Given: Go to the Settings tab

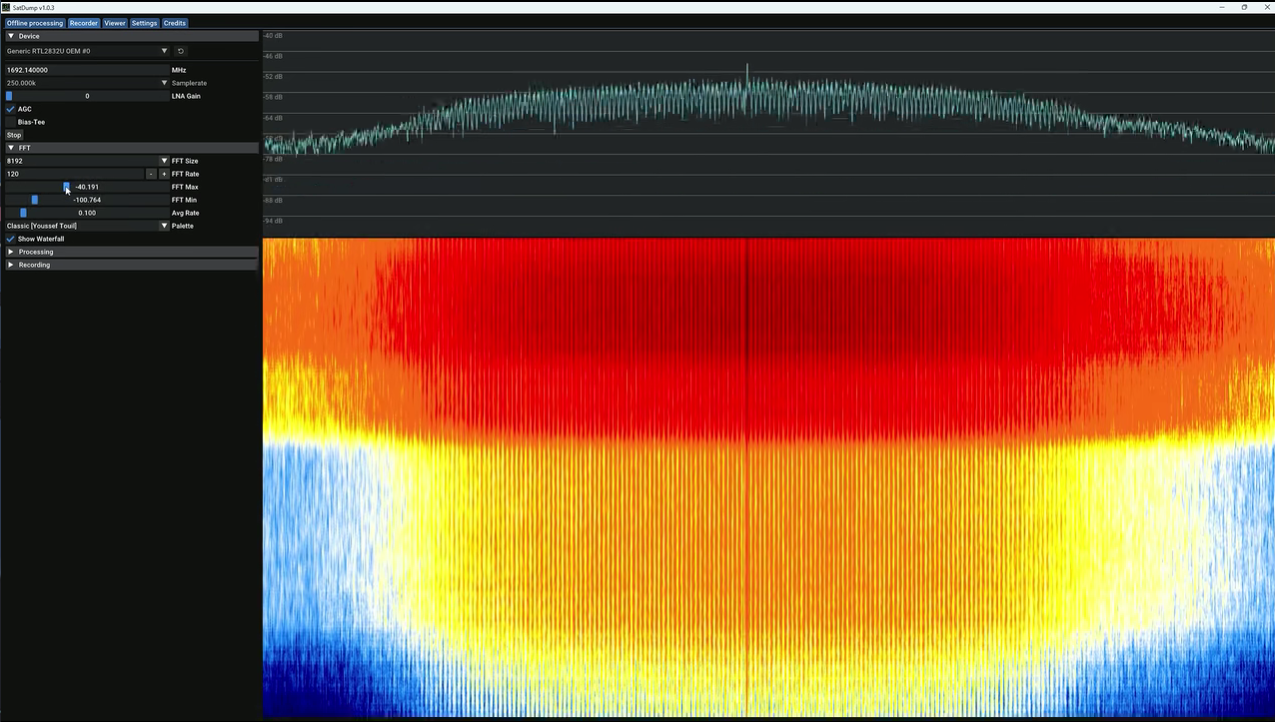Looking at the screenshot, I should pos(144,23).
